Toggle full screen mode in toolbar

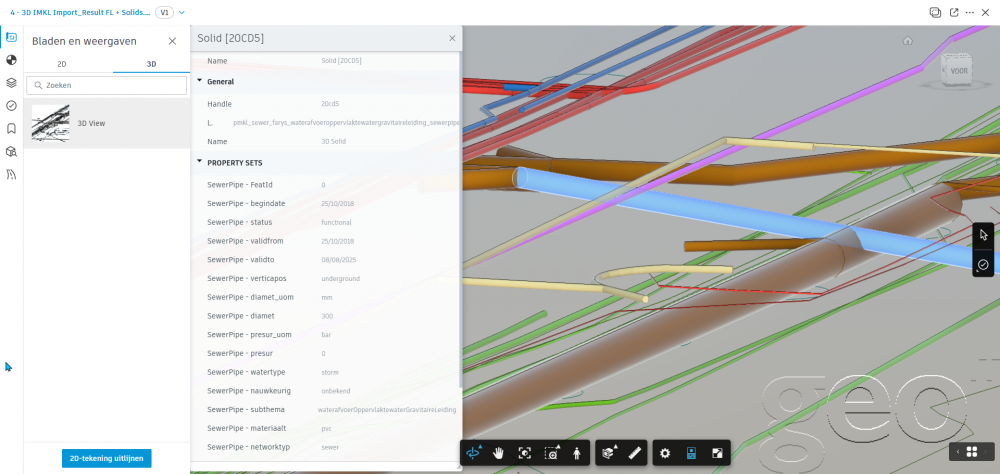[x=717, y=453]
